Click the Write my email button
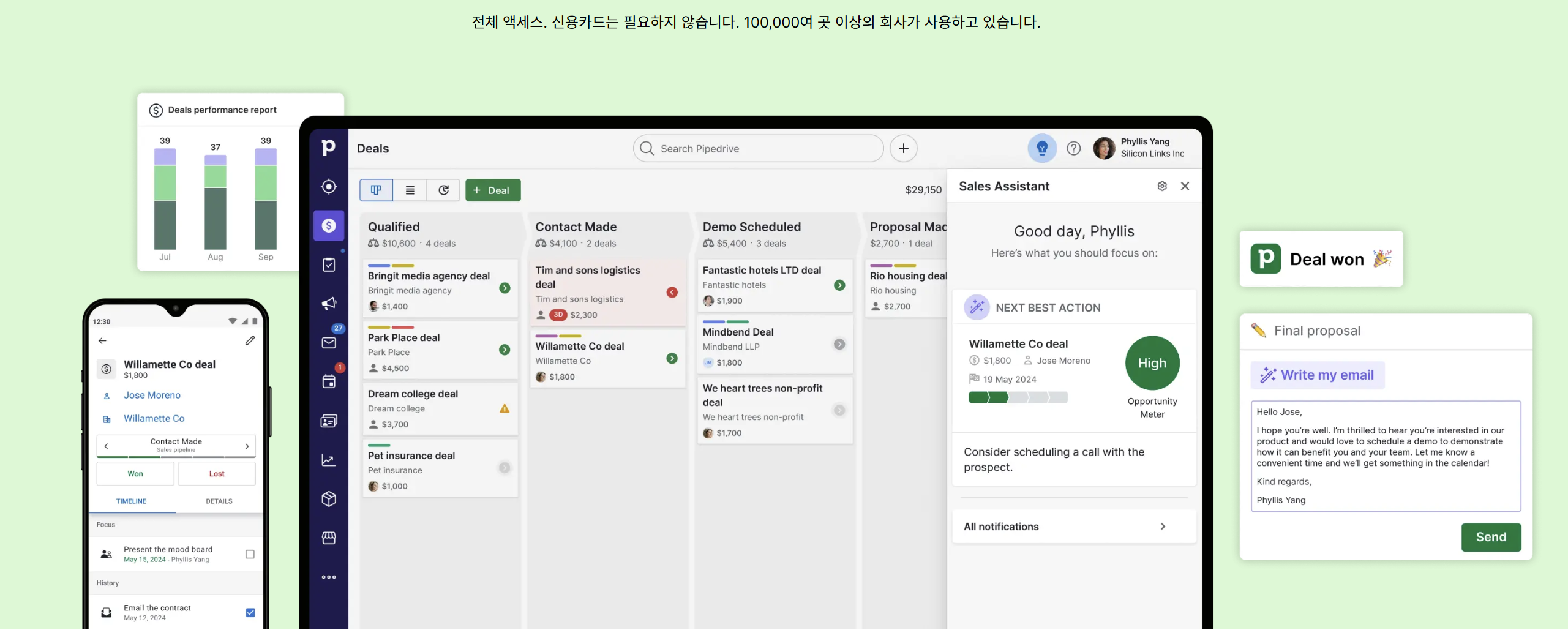Image resolution: width=1568 pixels, height=630 pixels. coord(1318,375)
